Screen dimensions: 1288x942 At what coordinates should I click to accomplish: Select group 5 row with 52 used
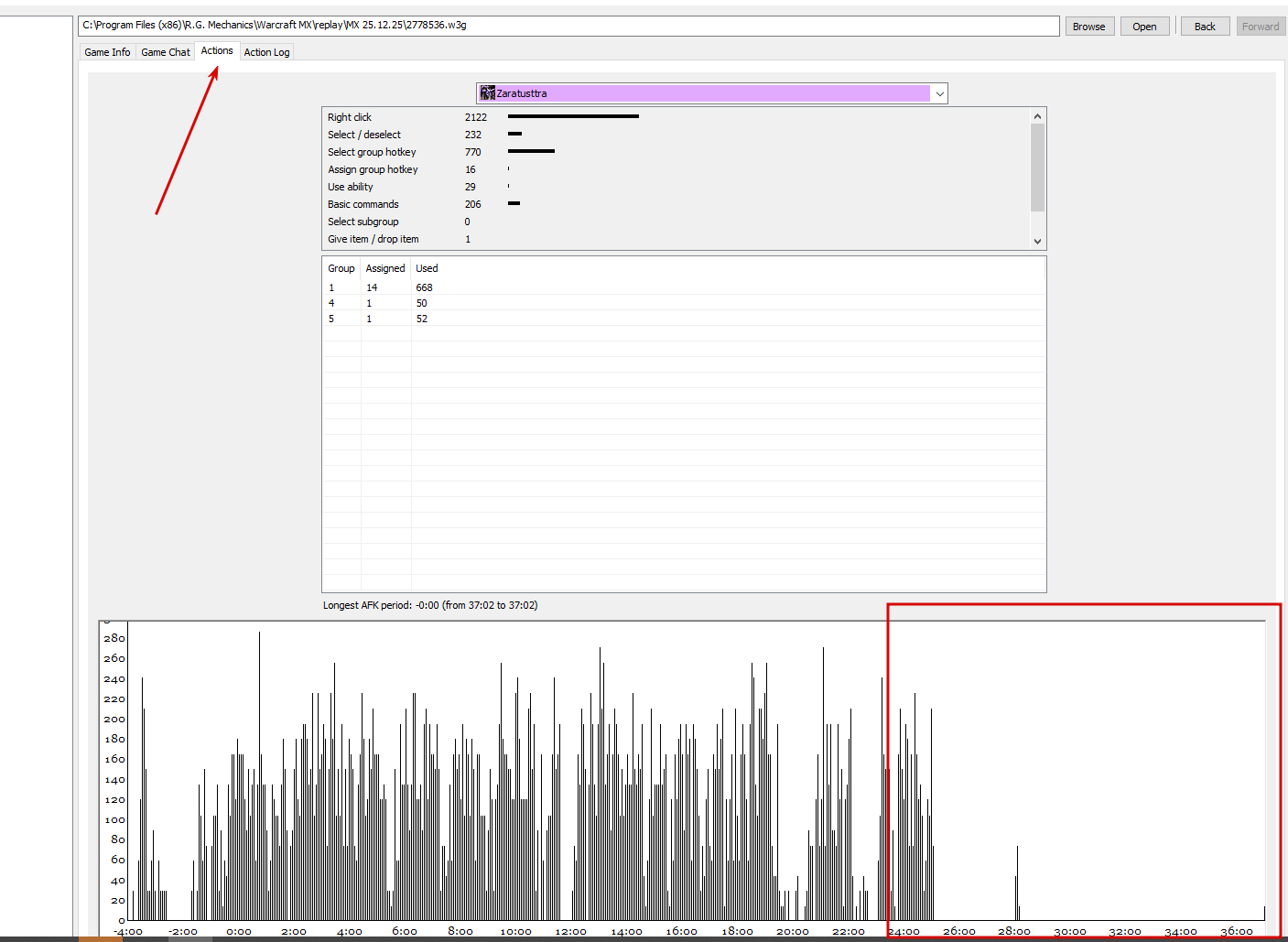[684, 319]
